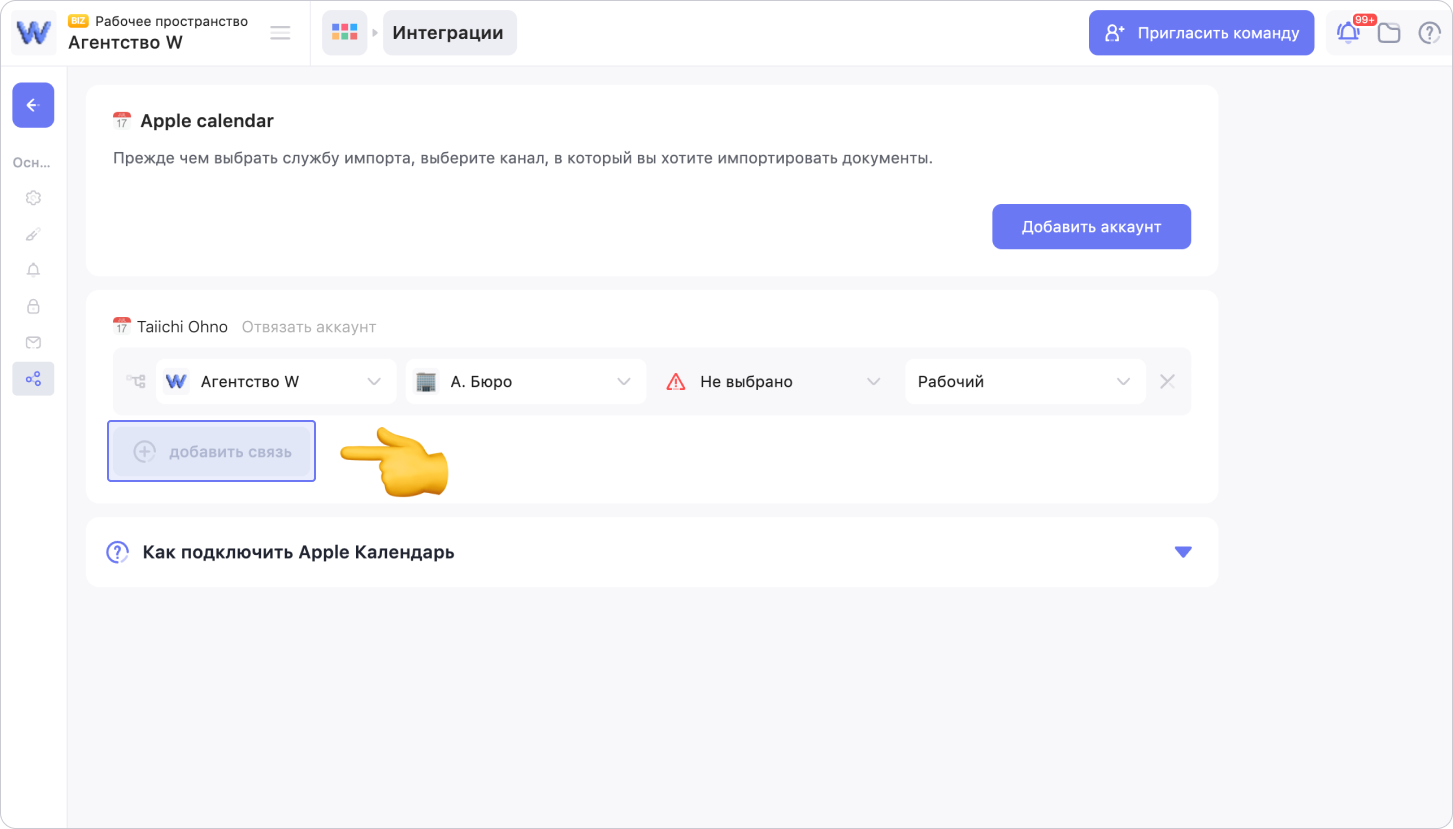Select the integrations share icon in sidebar
The width and height of the screenshot is (1453, 829).
(33, 379)
